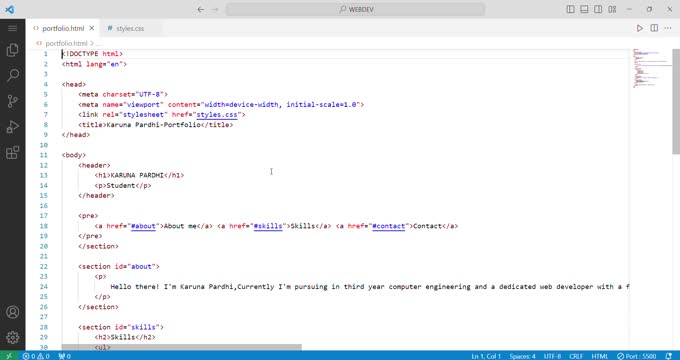The image size is (680, 360).
Task: Expand portfolio.html breadcrumb path
Action: click(66, 43)
